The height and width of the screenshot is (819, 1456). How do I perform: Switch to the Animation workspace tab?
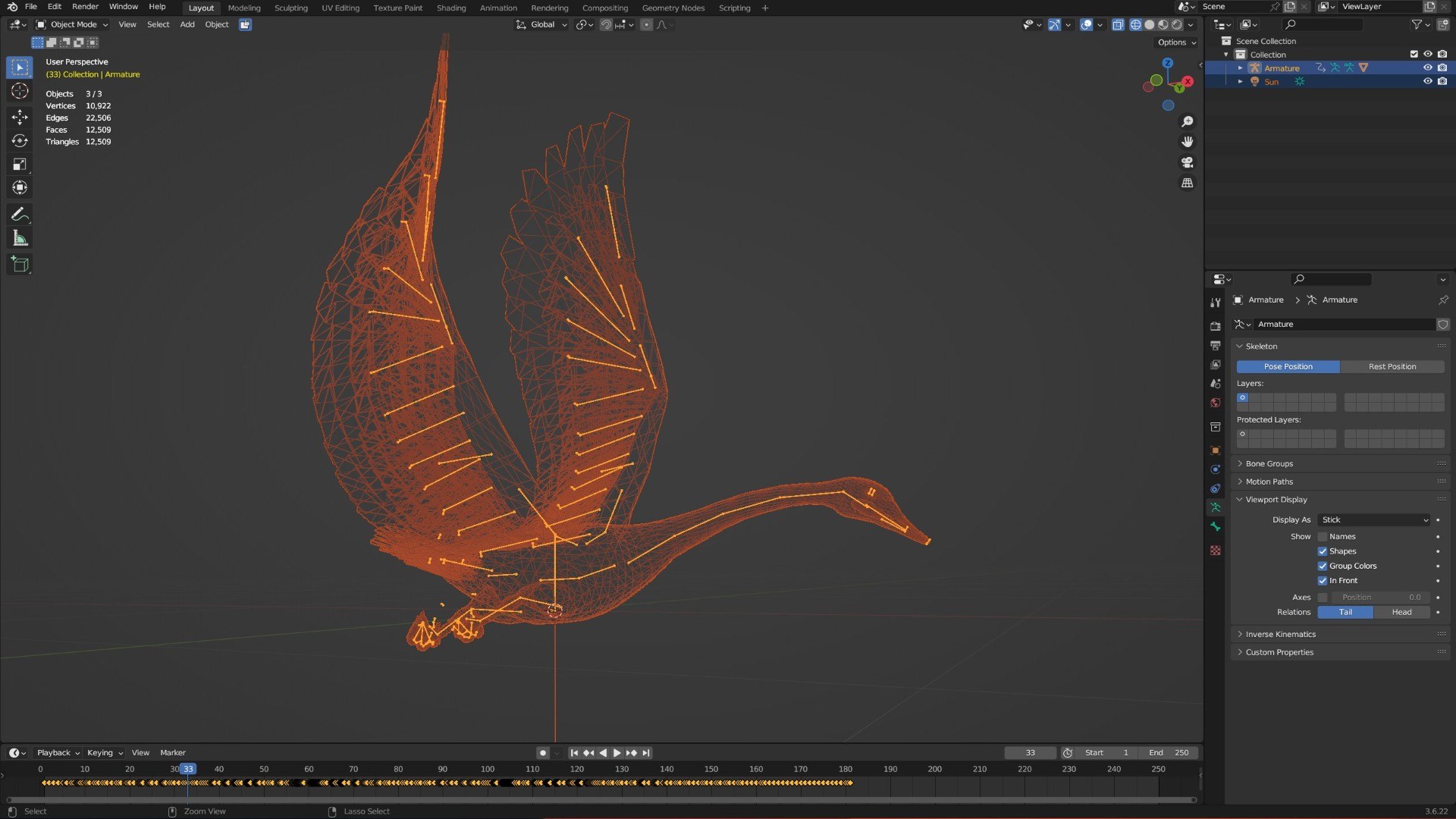[x=498, y=8]
